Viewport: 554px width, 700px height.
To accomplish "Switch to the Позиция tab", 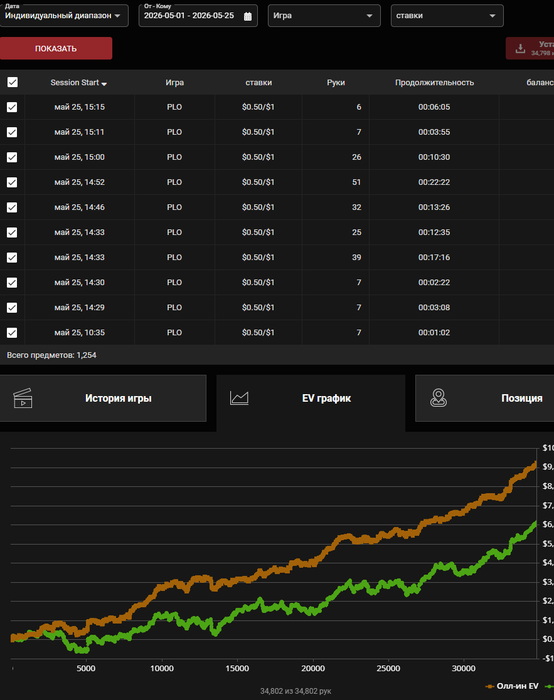I will click(485, 398).
